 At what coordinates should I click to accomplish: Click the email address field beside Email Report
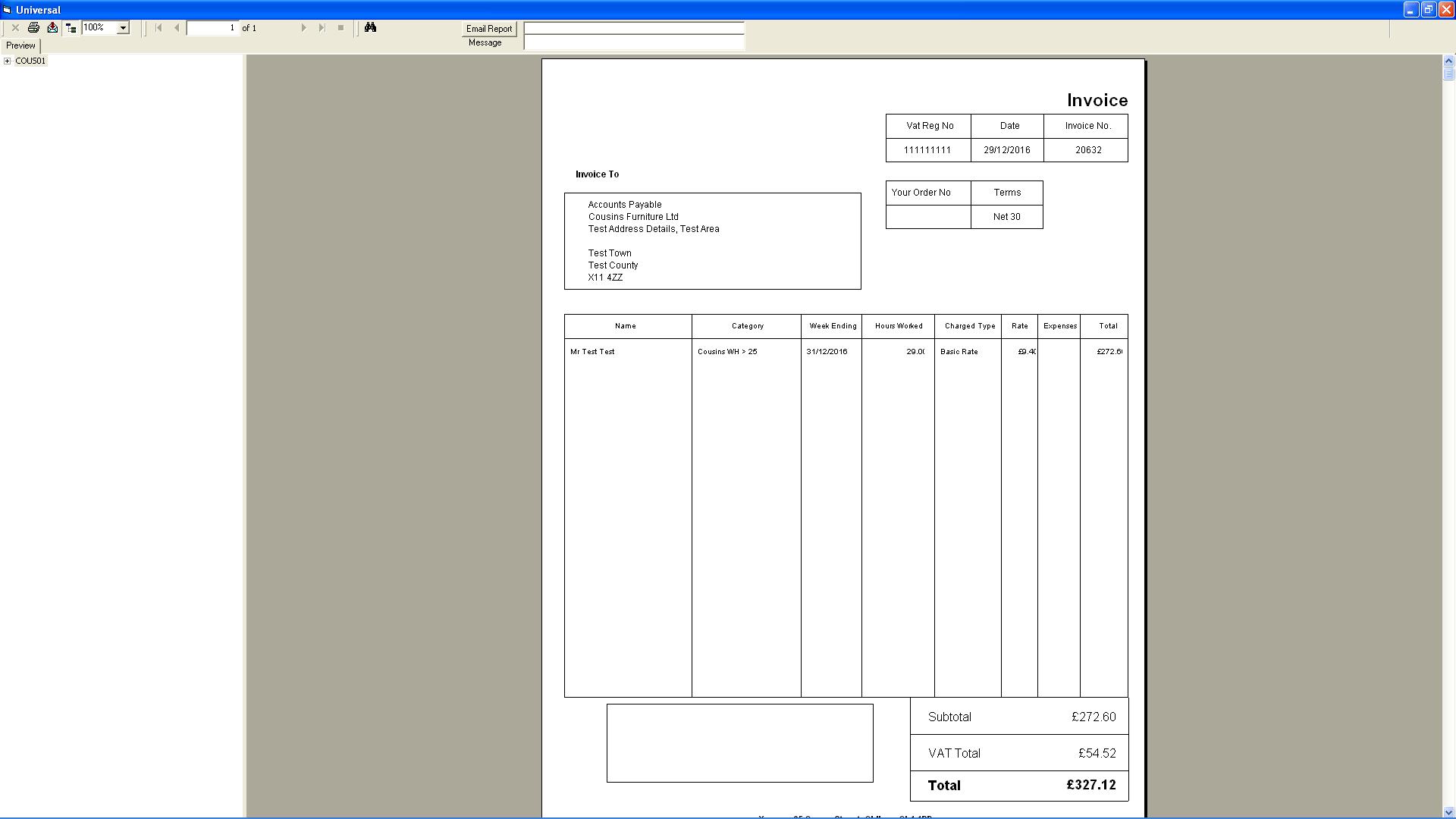[634, 28]
